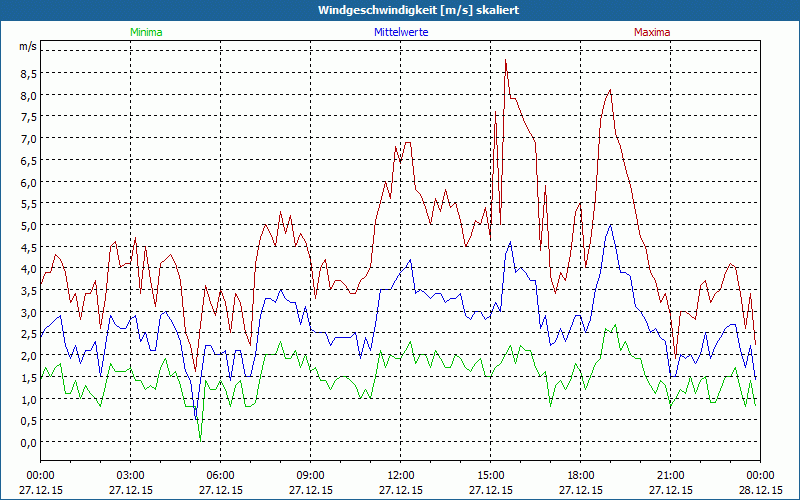Click the 8,5 y-axis value

pyautogui.click(x=29, y=74)
